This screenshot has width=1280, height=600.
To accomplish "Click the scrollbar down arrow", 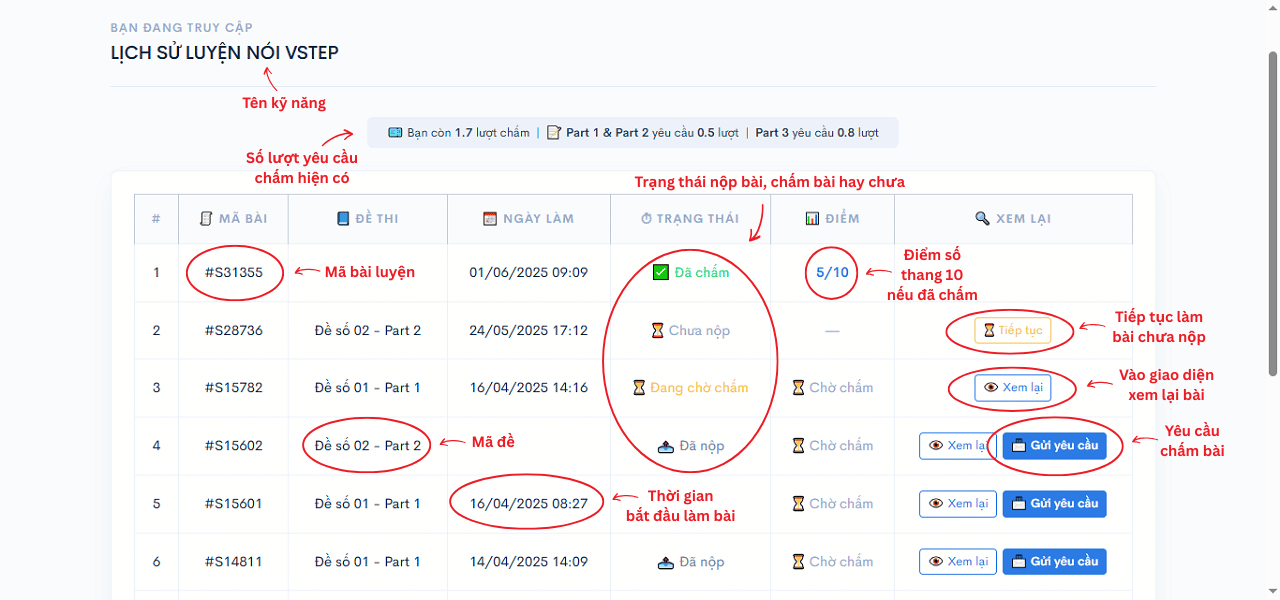I will 1272,592.
